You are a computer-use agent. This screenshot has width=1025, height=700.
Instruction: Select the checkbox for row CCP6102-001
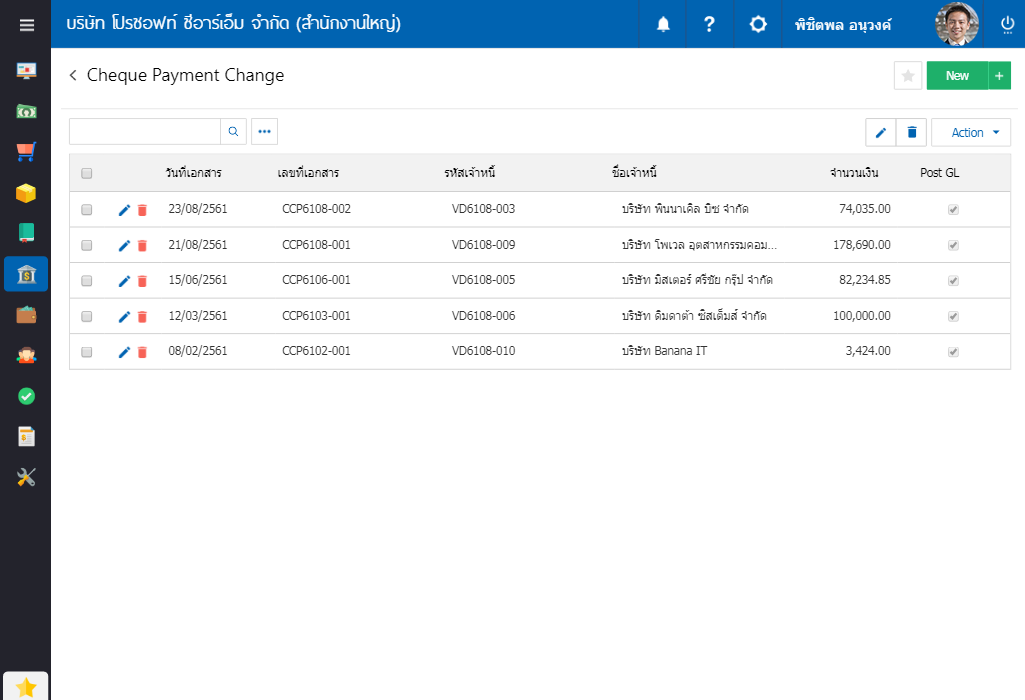pos(86,352)
